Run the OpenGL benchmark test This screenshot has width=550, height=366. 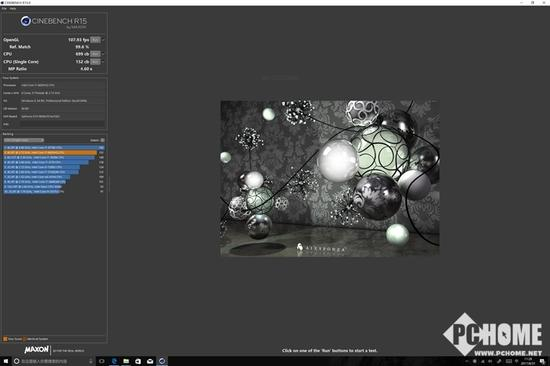tap(95, 40)
